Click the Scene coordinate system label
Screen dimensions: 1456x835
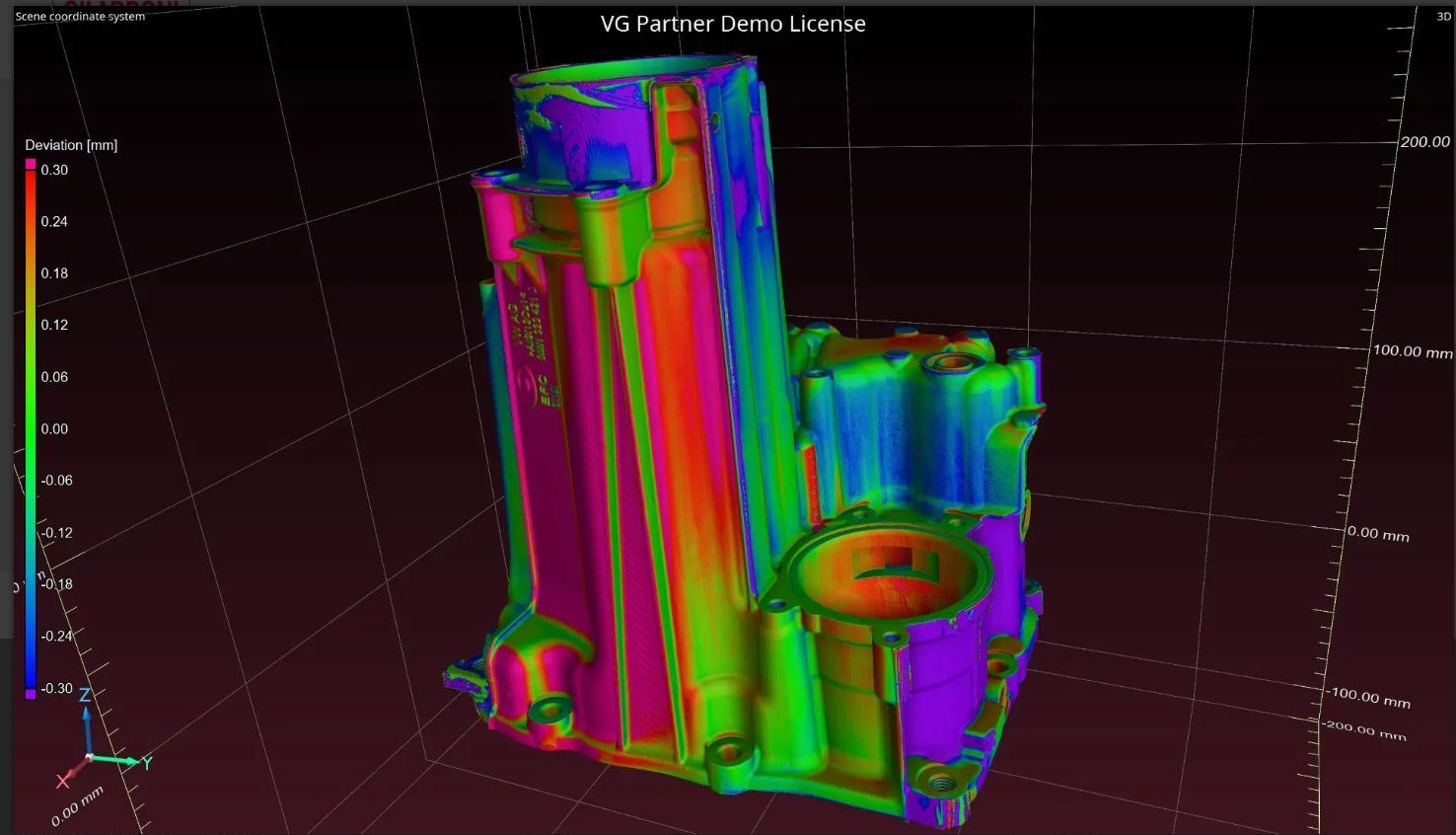(x=80, y=16)
